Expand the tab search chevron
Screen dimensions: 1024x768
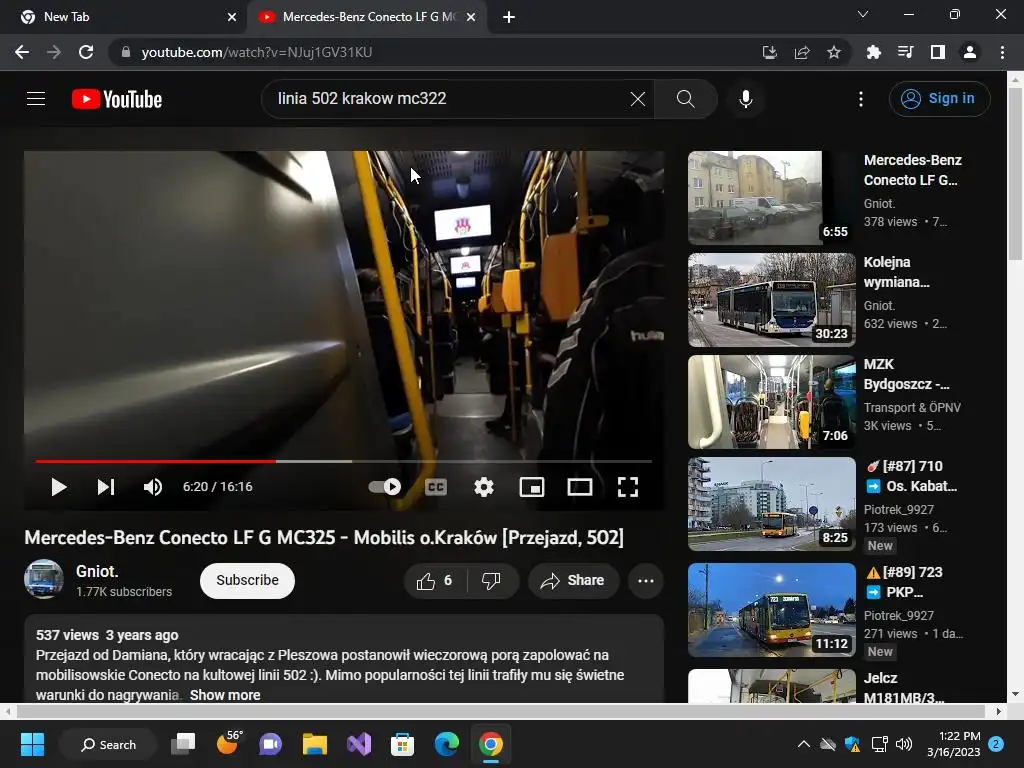tap(863, 14)
